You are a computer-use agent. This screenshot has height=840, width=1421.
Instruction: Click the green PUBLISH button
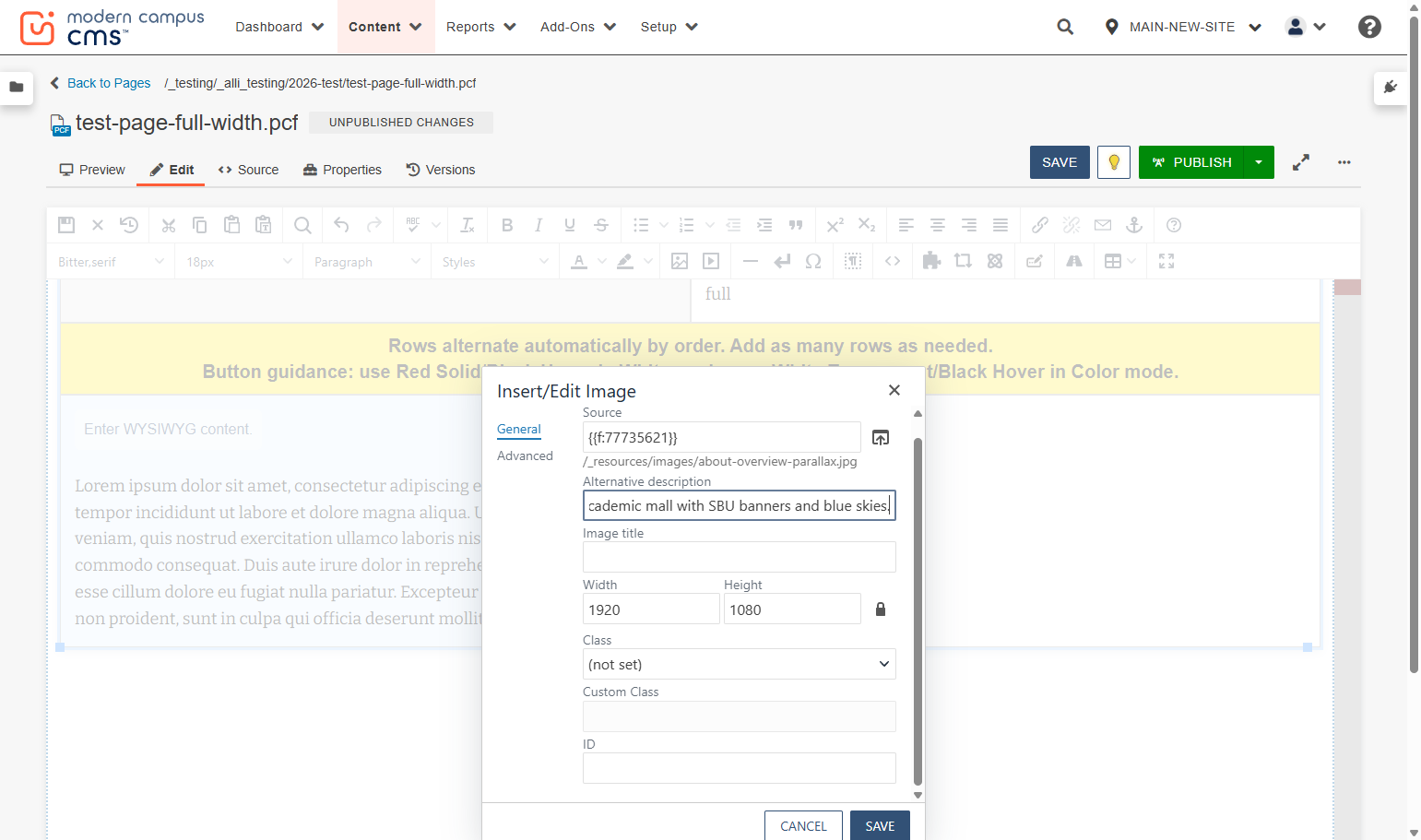click(1191, 162)
